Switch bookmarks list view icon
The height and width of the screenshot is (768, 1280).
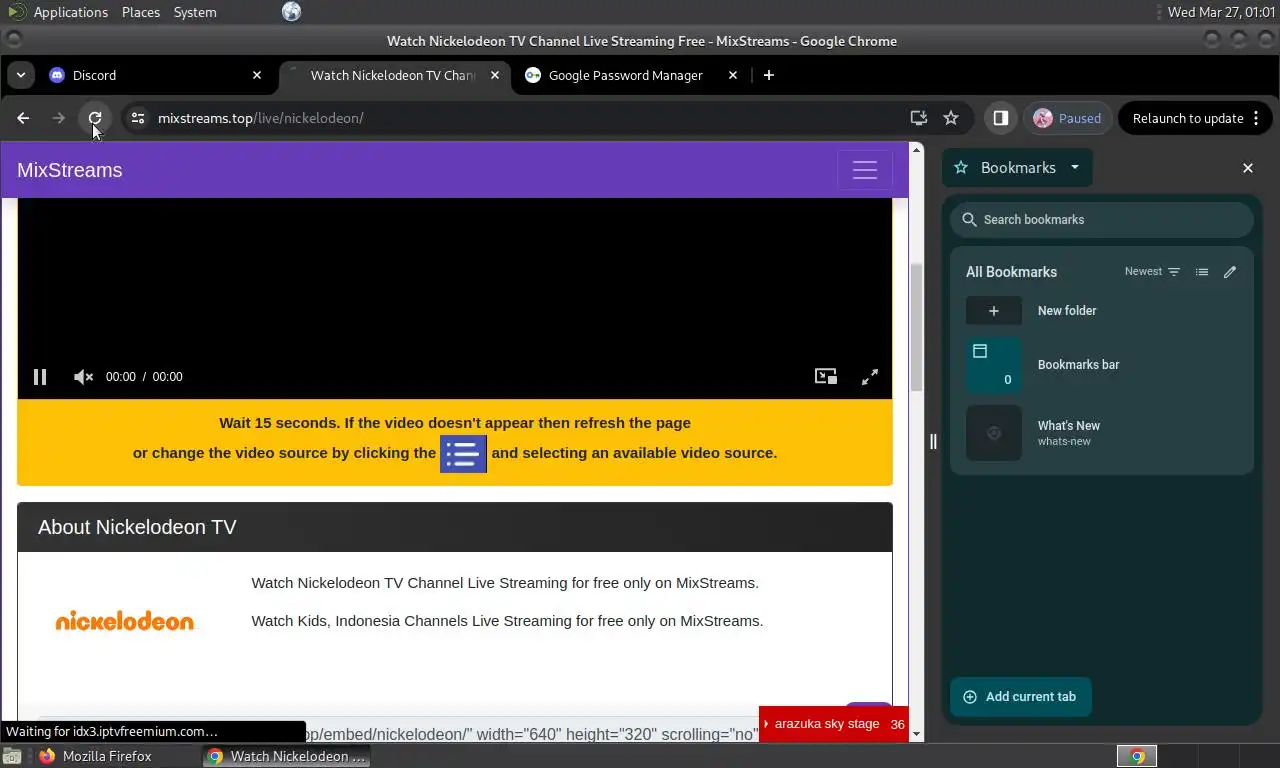1202,272
